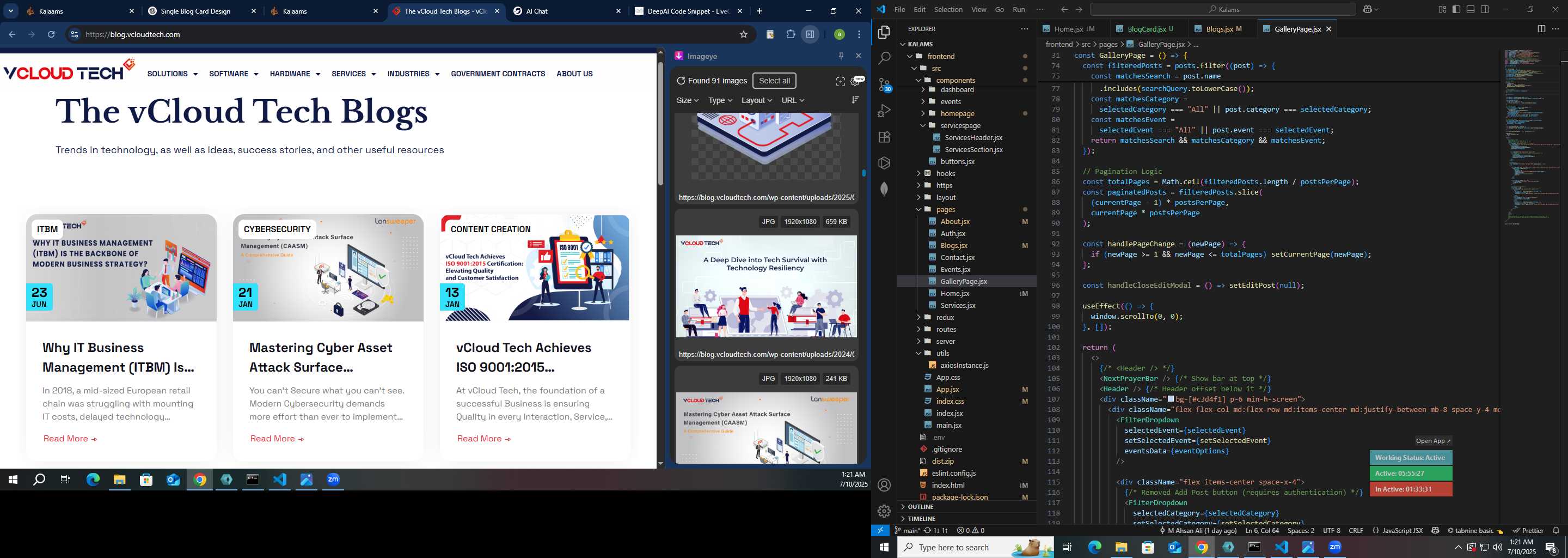
Task: Toggle the VS Code primary side bar
Action: point(1456,9)
